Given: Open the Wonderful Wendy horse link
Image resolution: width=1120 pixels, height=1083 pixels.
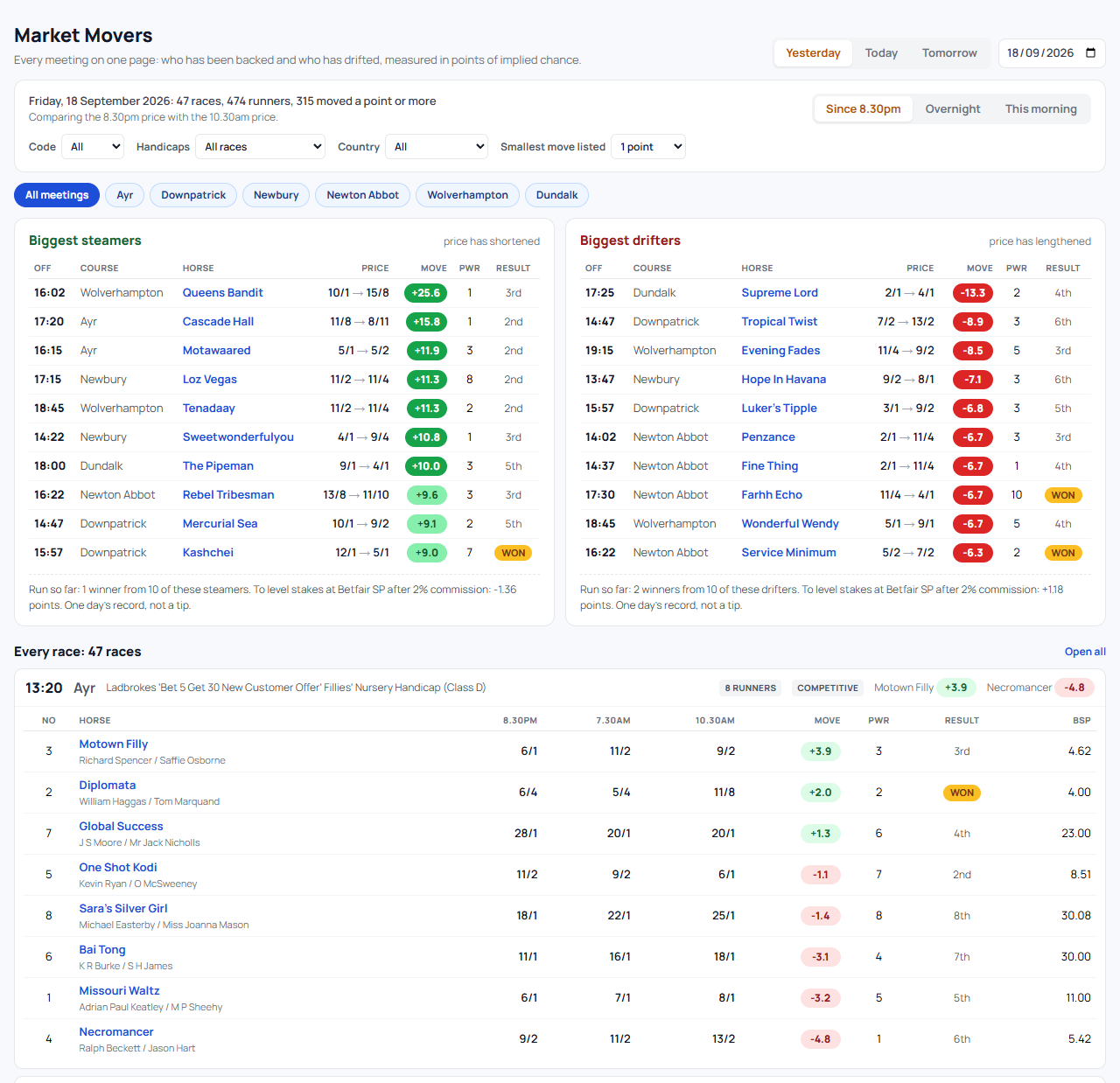Looking at the screenshot, I should click(790, 524).
